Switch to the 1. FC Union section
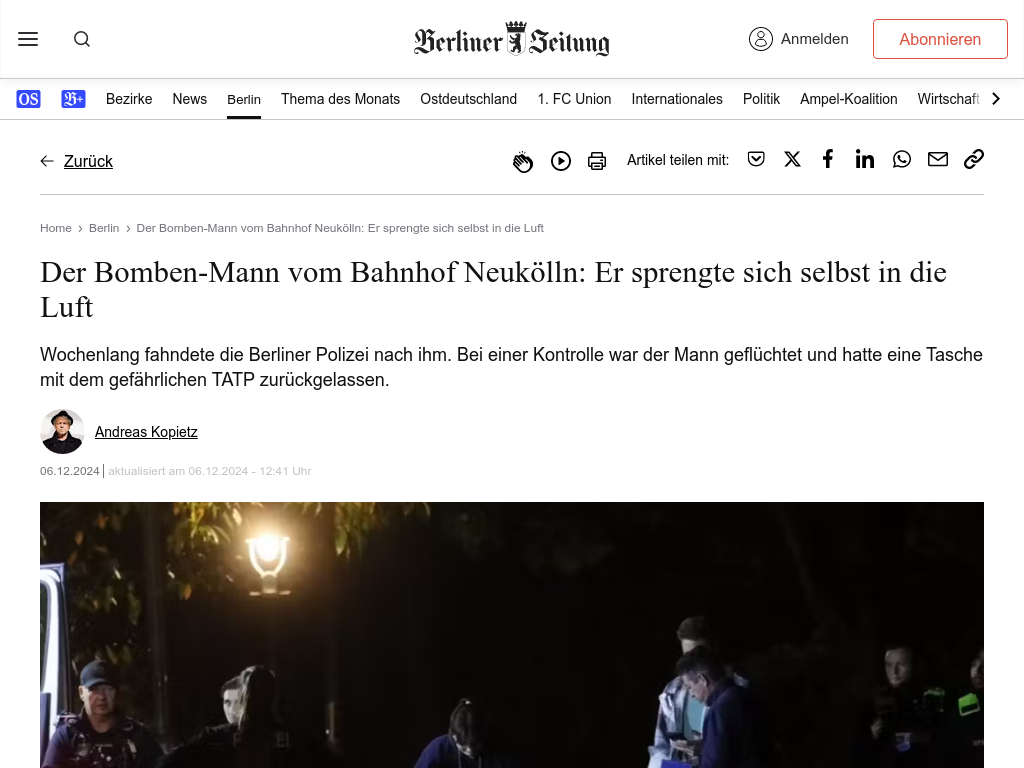 pos(574,99)
